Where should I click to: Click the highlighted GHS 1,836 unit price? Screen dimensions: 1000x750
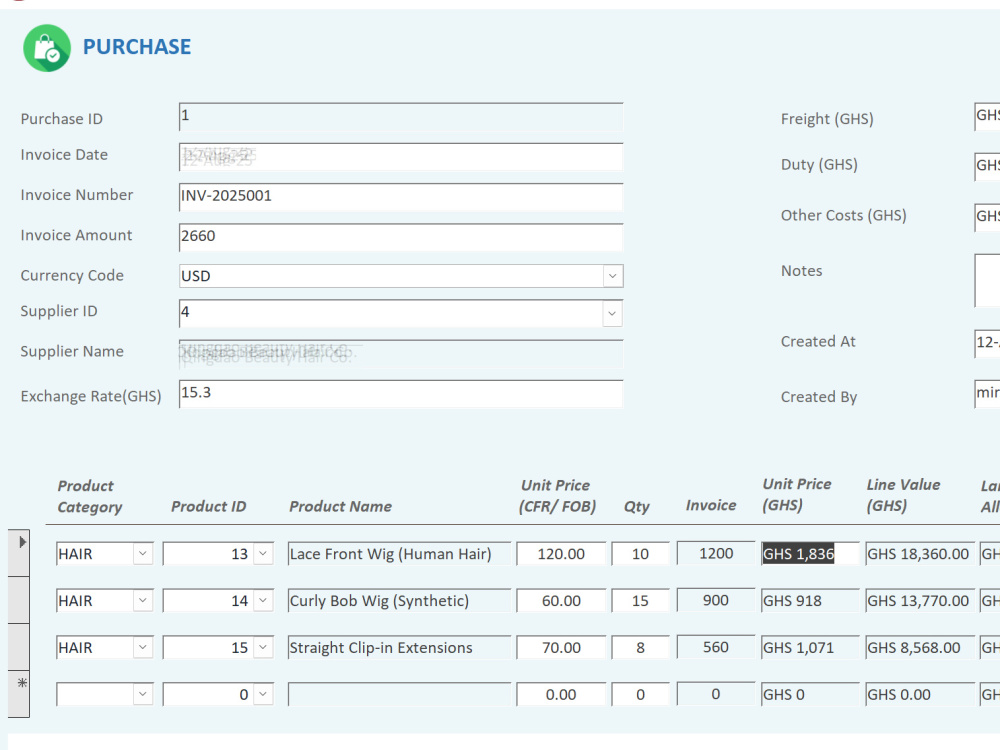tap(810, 554)
